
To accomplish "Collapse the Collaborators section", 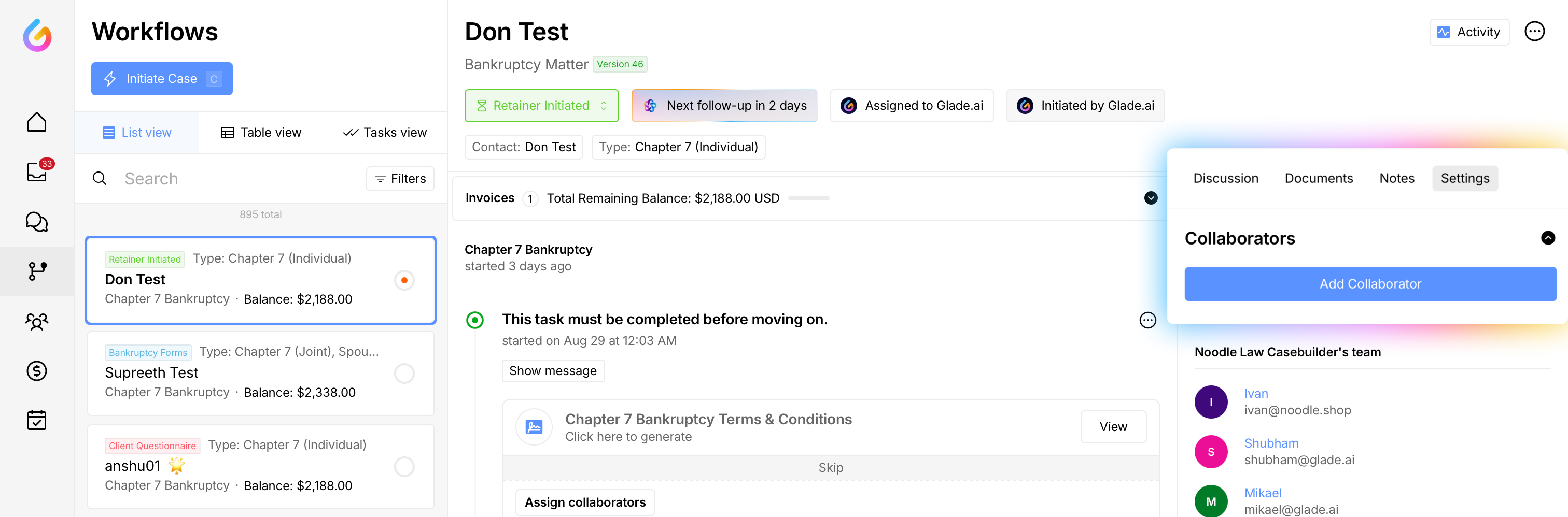I will (1547, 238).
